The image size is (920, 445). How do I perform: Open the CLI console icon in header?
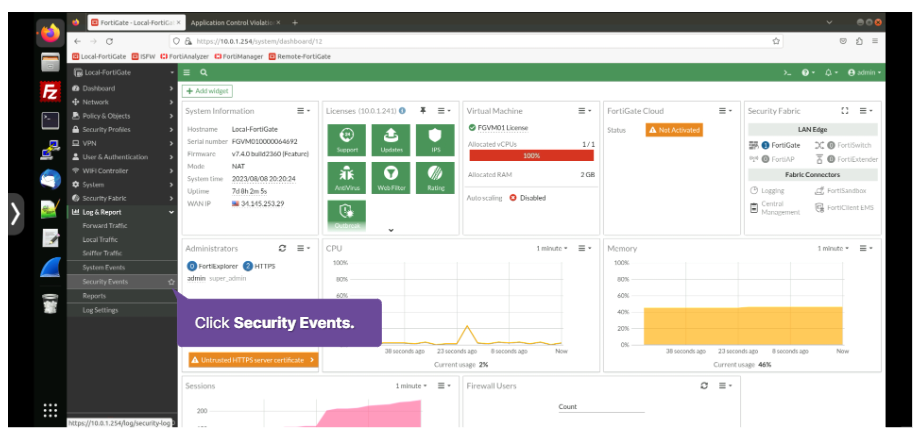(787, 73)
